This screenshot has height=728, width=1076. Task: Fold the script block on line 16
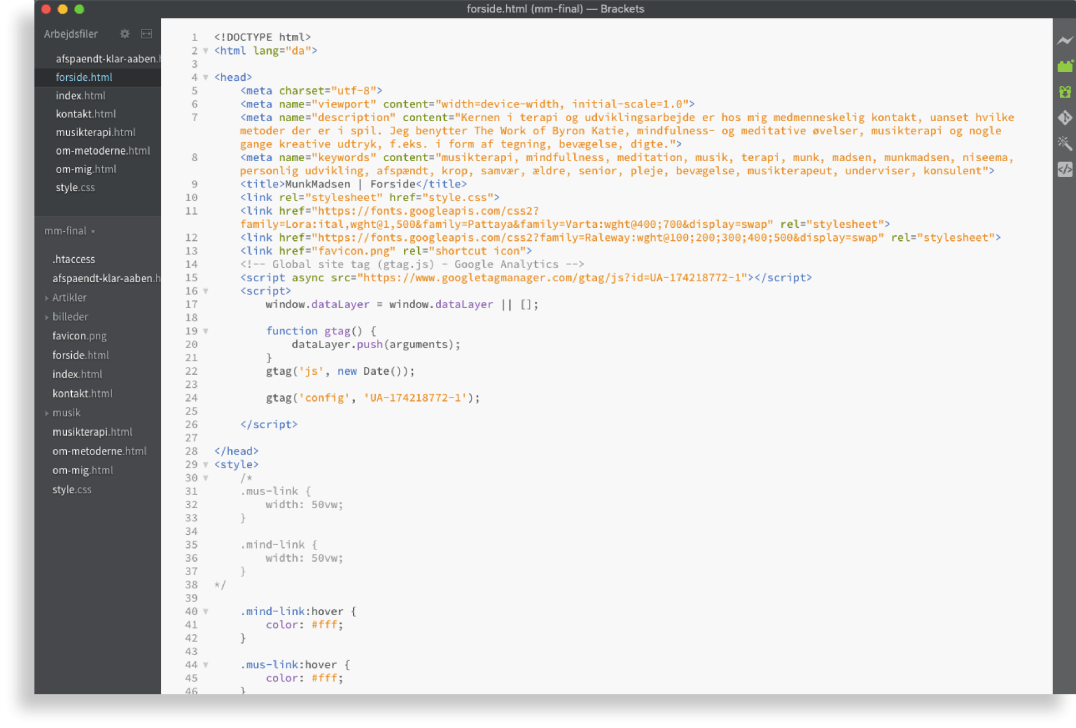205,292
